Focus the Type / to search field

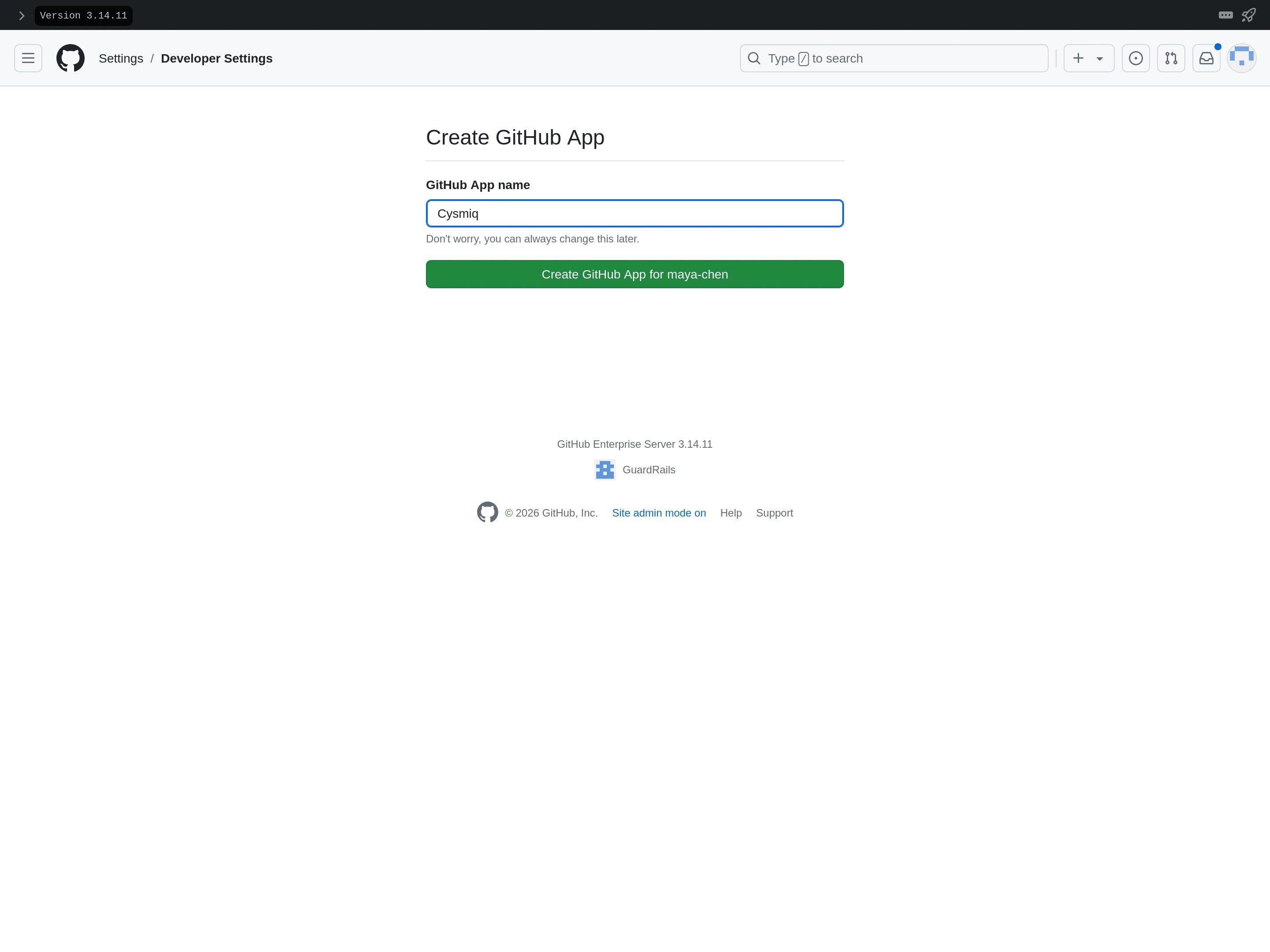click(x=894, y=59)
